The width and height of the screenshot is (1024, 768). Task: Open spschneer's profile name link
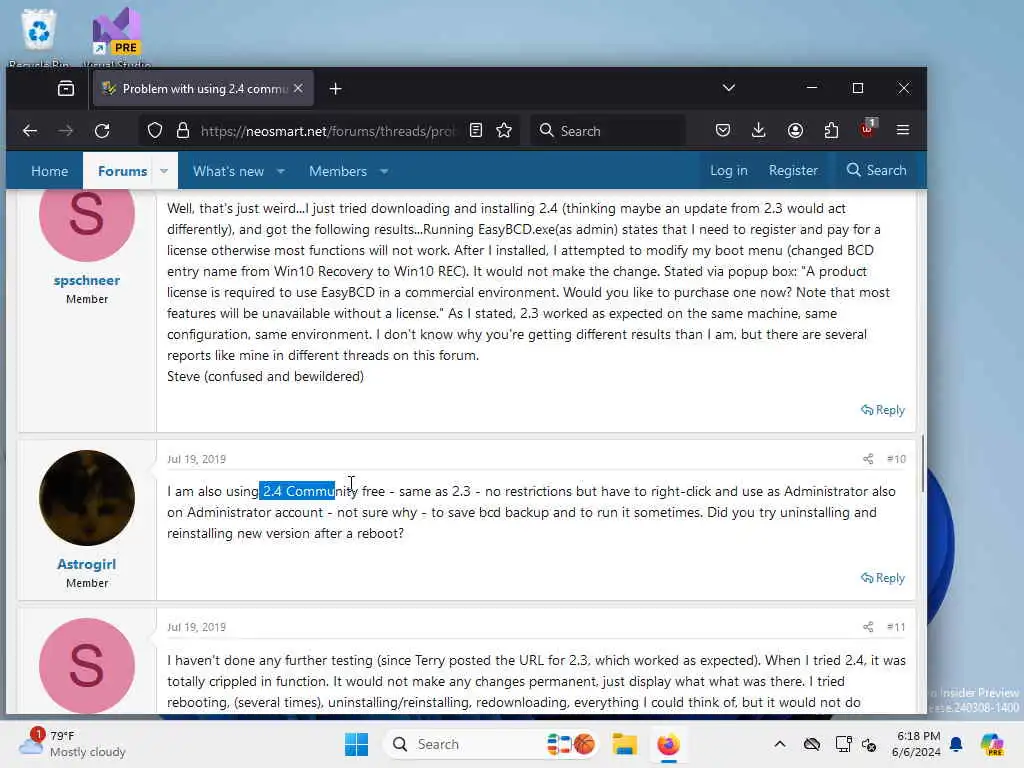[x=87, y=280]
